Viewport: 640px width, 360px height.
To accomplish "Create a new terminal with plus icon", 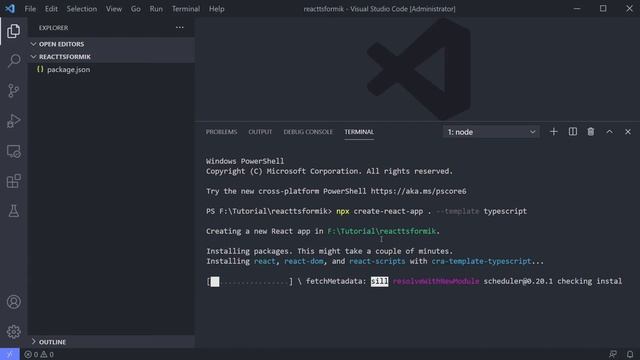I will coord(553,132).
